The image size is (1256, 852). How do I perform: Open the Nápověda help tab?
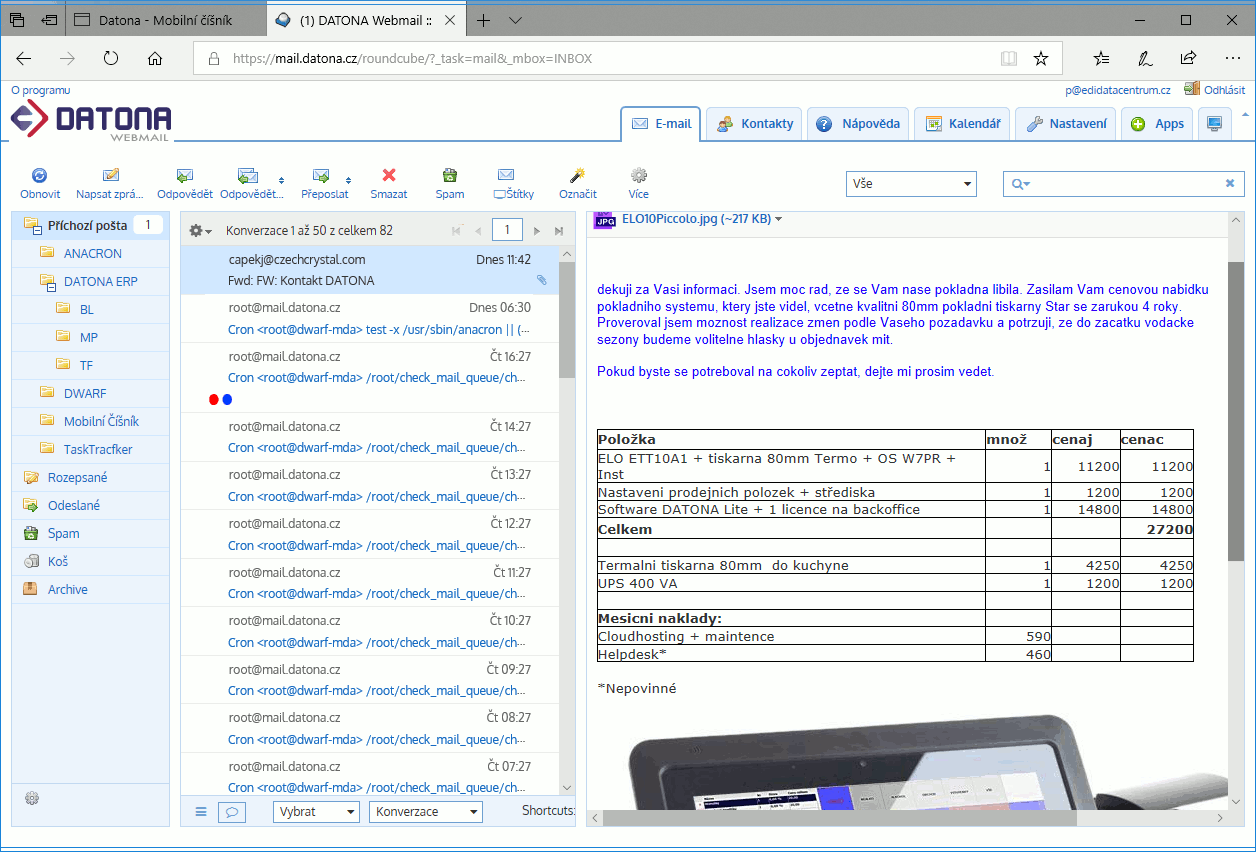[x=859, y=124]
